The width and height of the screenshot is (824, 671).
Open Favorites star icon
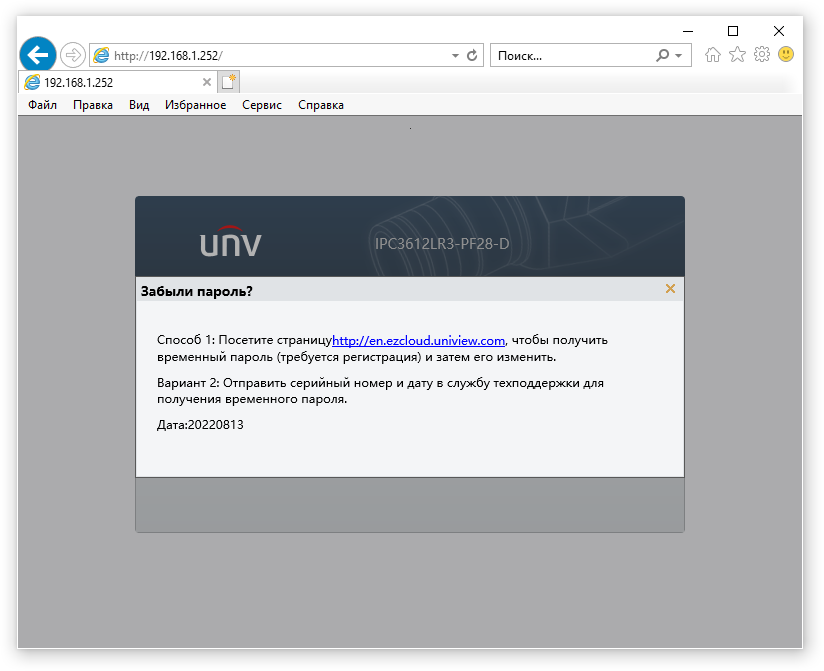pyautogui.click(x=737, y=54)
